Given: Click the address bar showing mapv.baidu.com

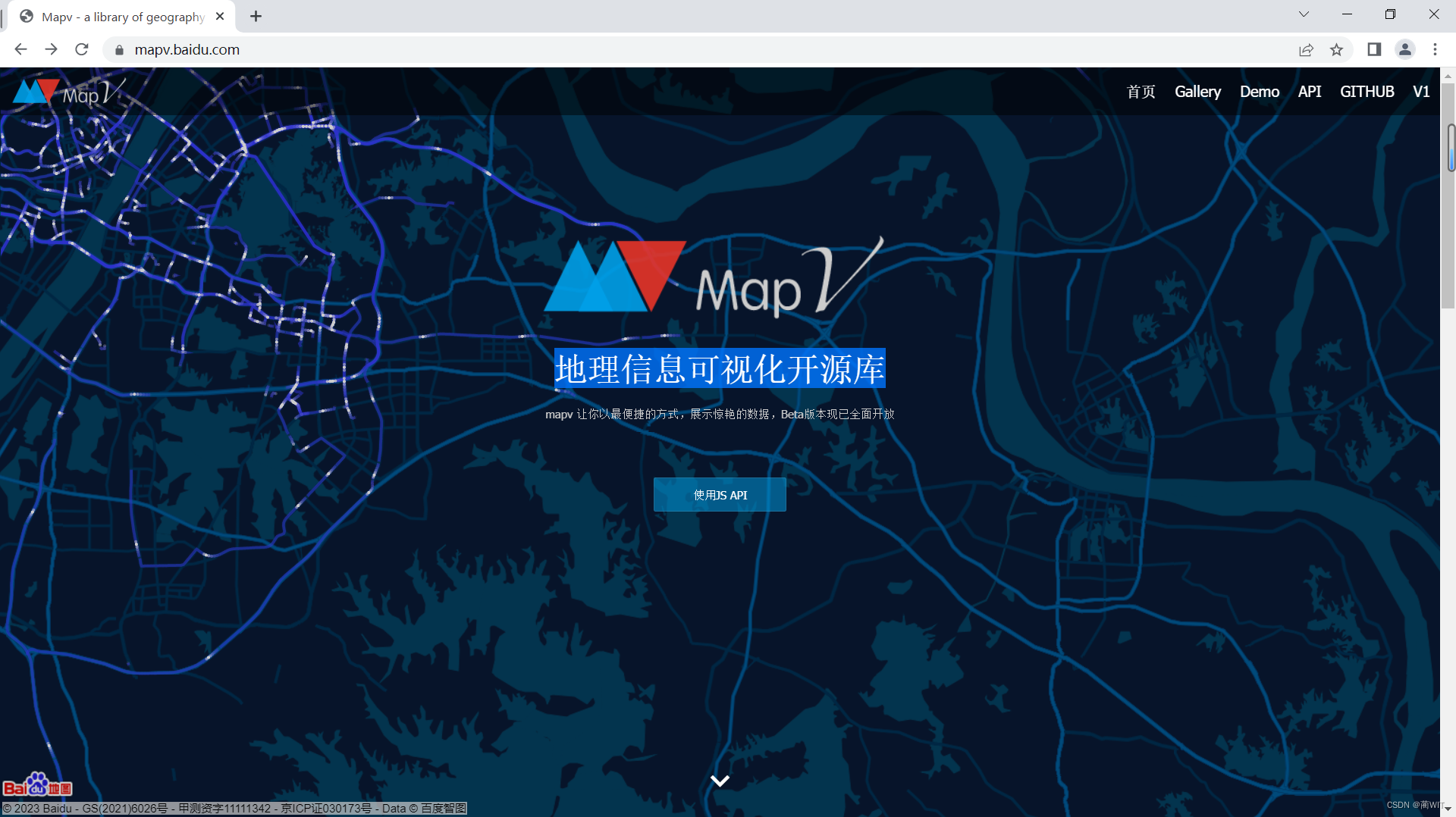Looking at the screenshot, I should click(698, 50).
